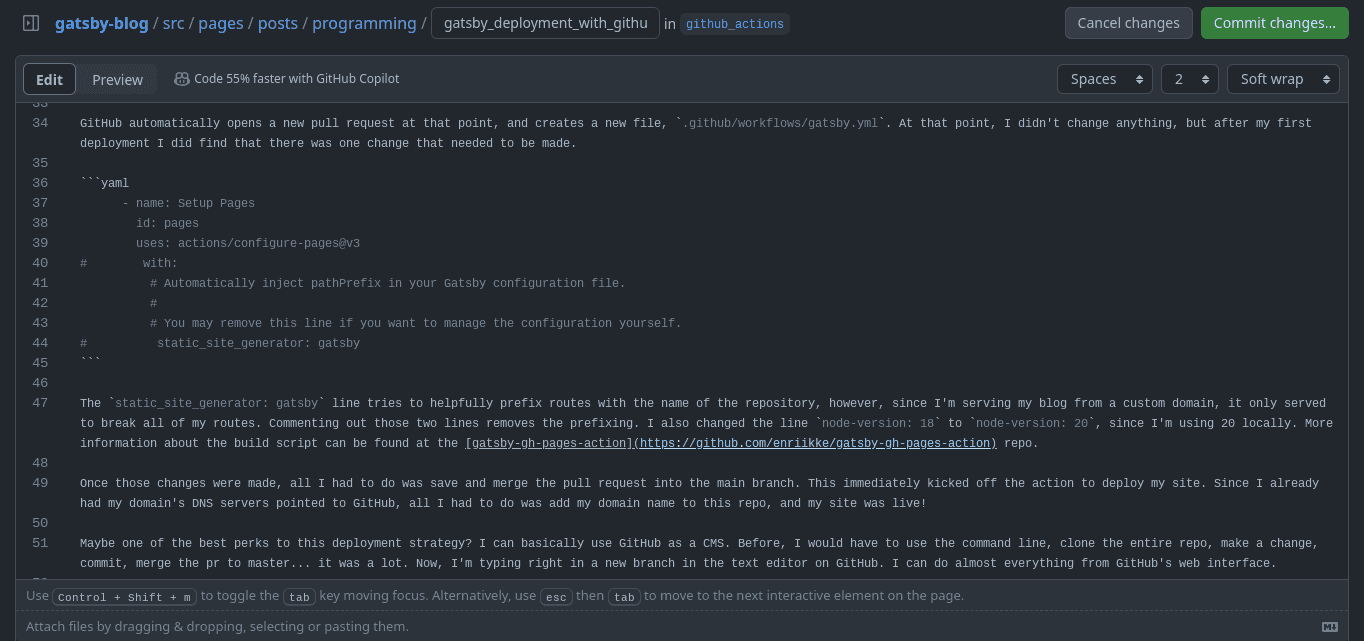The image size is (1364, 641).
Task: Click the file name input field
Action: coord(545,23)
